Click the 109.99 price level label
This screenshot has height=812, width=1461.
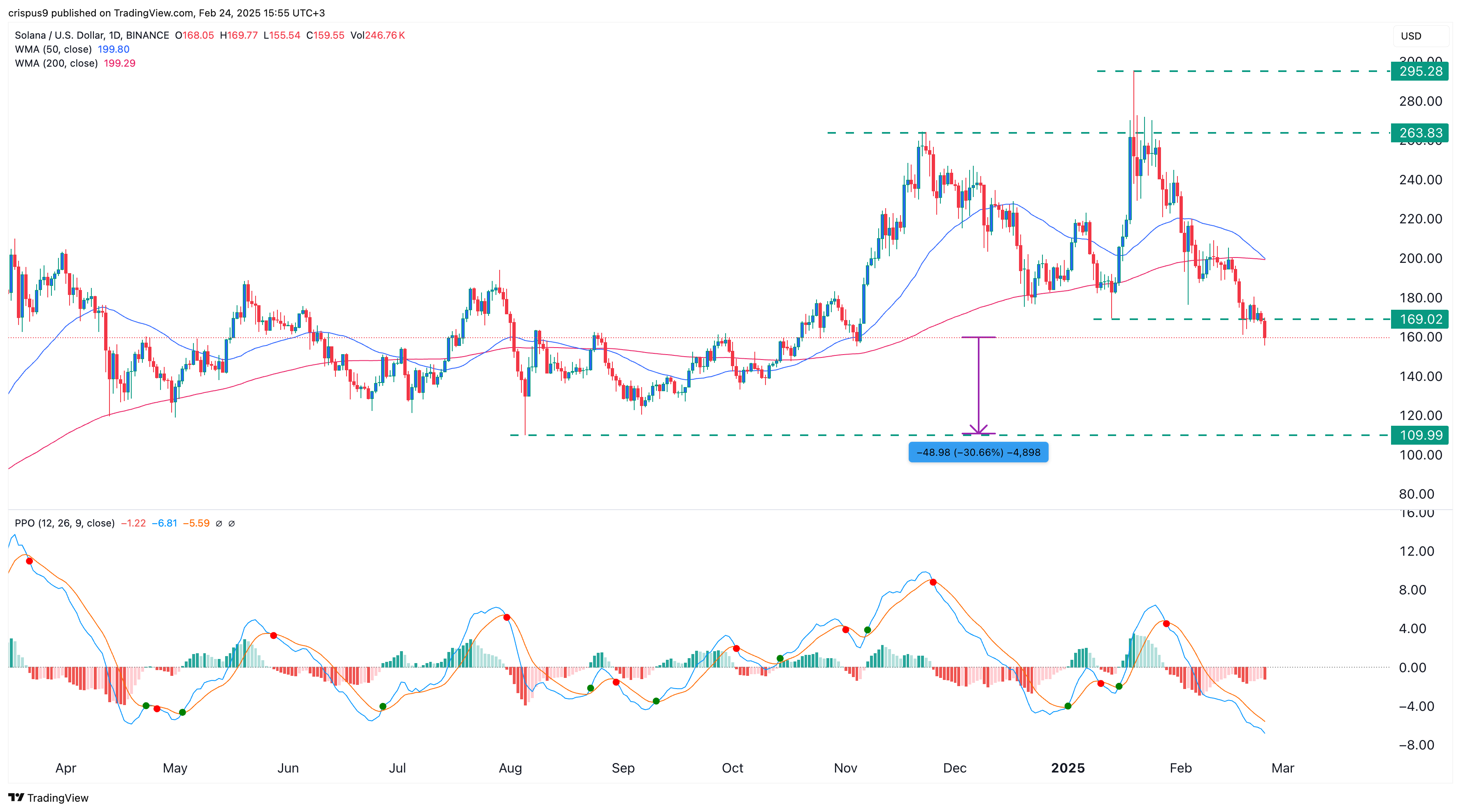[1419, 435]
